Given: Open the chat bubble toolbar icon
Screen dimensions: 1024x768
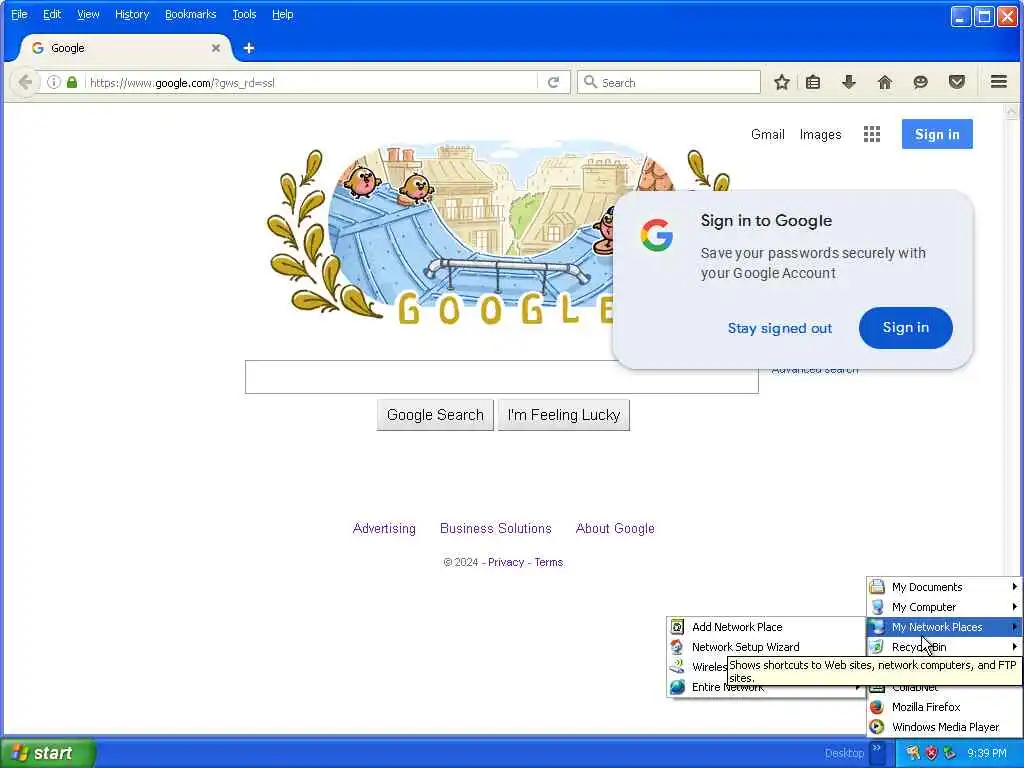Looking at the screenshot, I should pyautogui.click(x=920, y=82).
